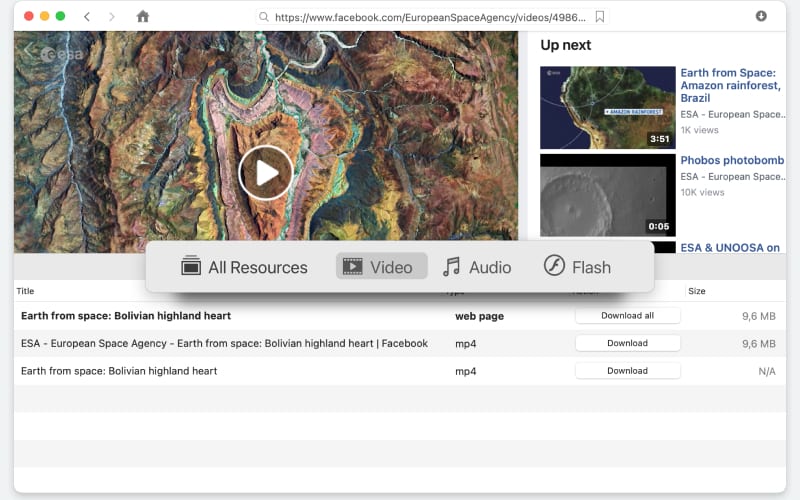Select the Video filter tab
This screenshot has height=500, width=800.
coord(381,266)
